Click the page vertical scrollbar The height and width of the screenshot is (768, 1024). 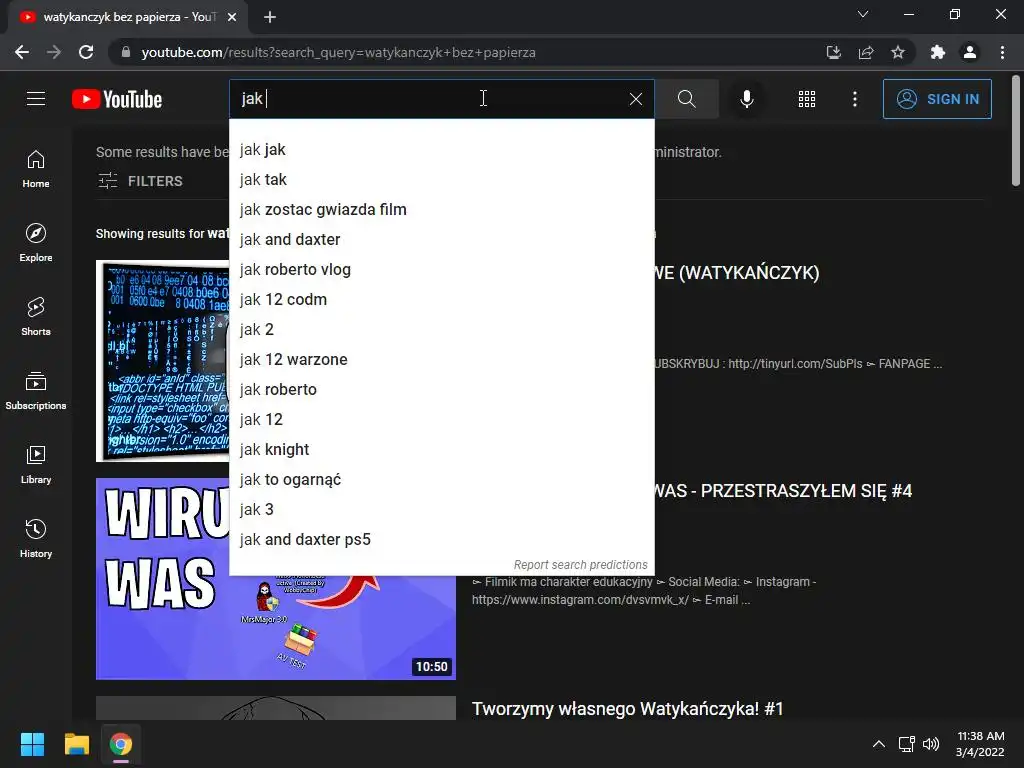[x=1016, y=131]
